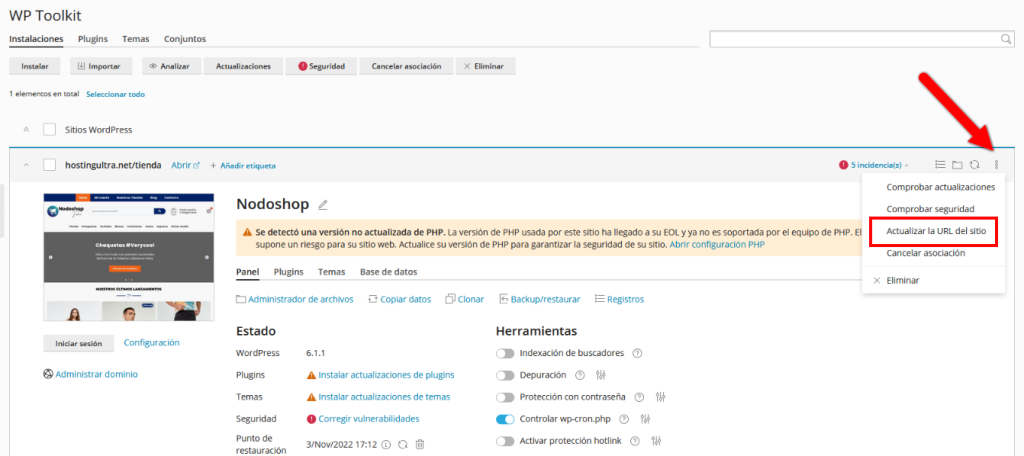
Task: Click the refresh icon in site header row
Action: tap(975, 165)
